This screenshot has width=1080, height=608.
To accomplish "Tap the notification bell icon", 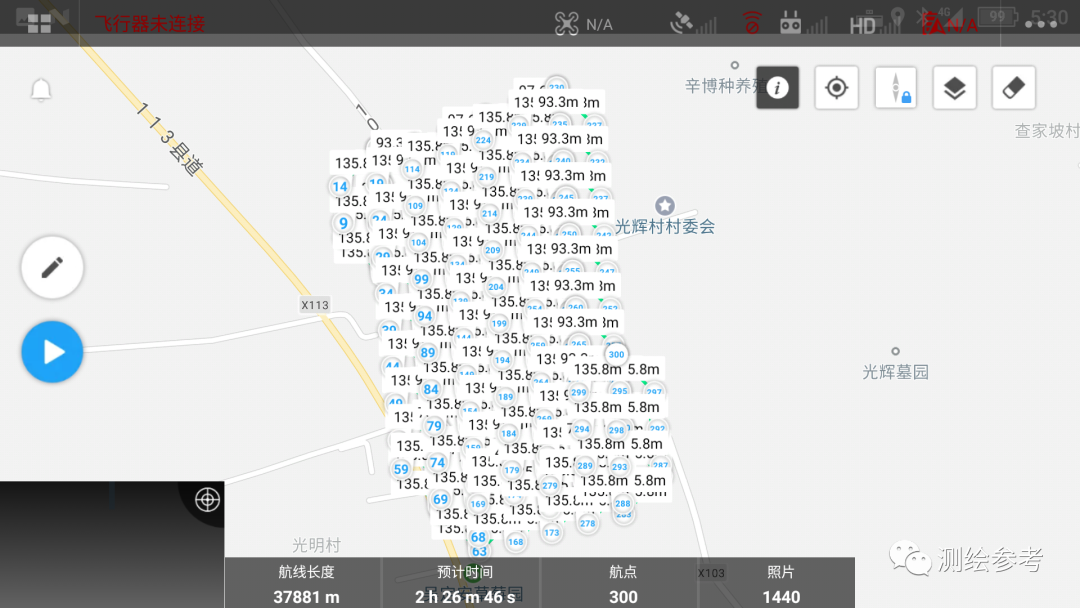I will click(41, 90).
